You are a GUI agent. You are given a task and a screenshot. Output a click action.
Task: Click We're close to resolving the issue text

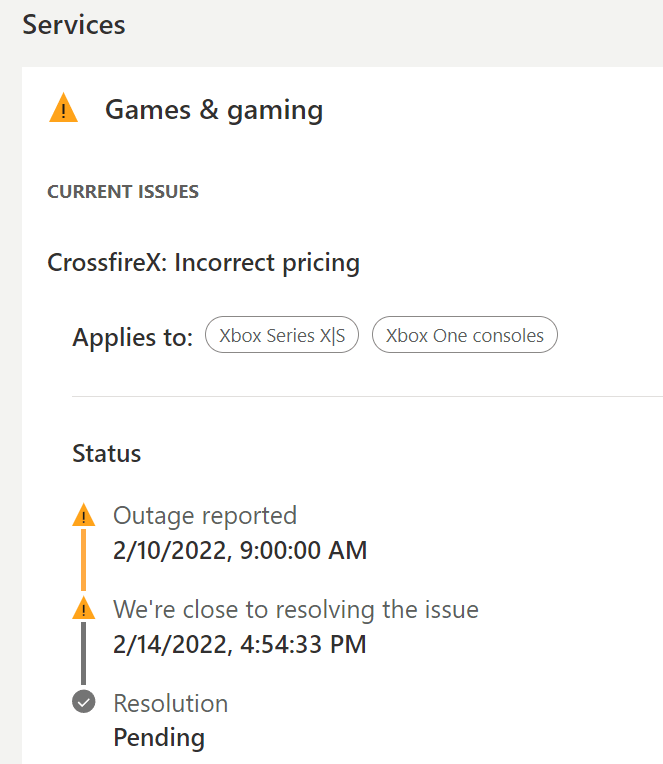coord(296,609)
